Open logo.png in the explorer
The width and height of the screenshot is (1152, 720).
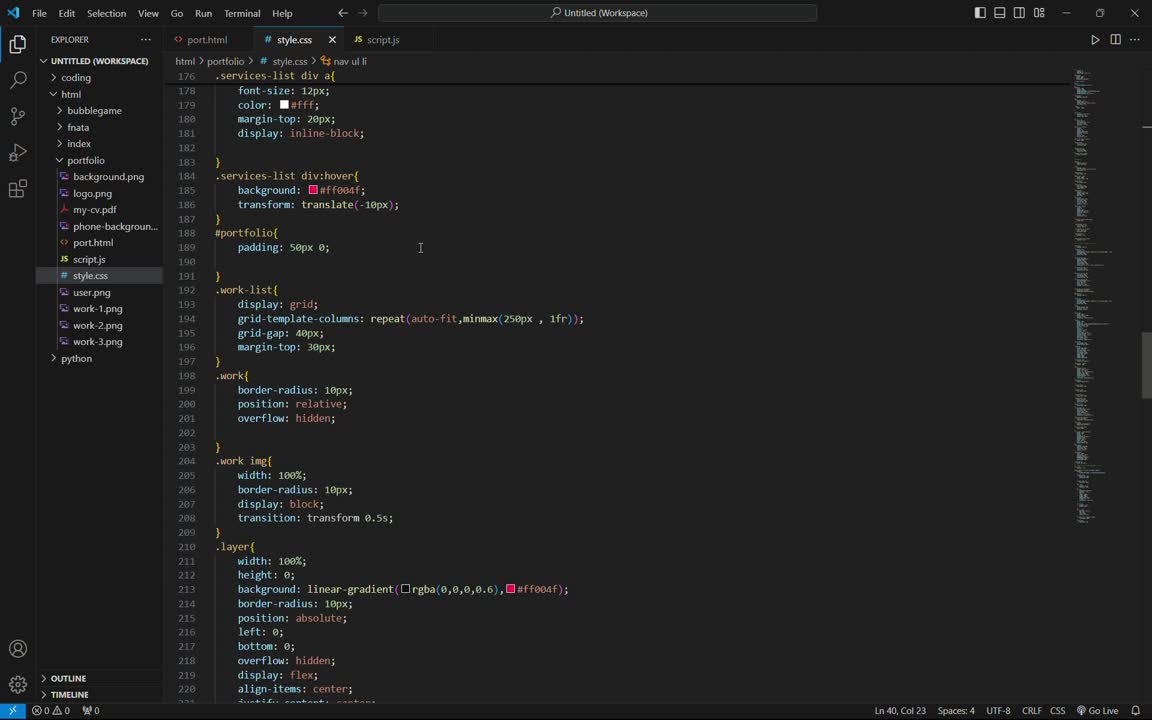(x=93, y=193)
